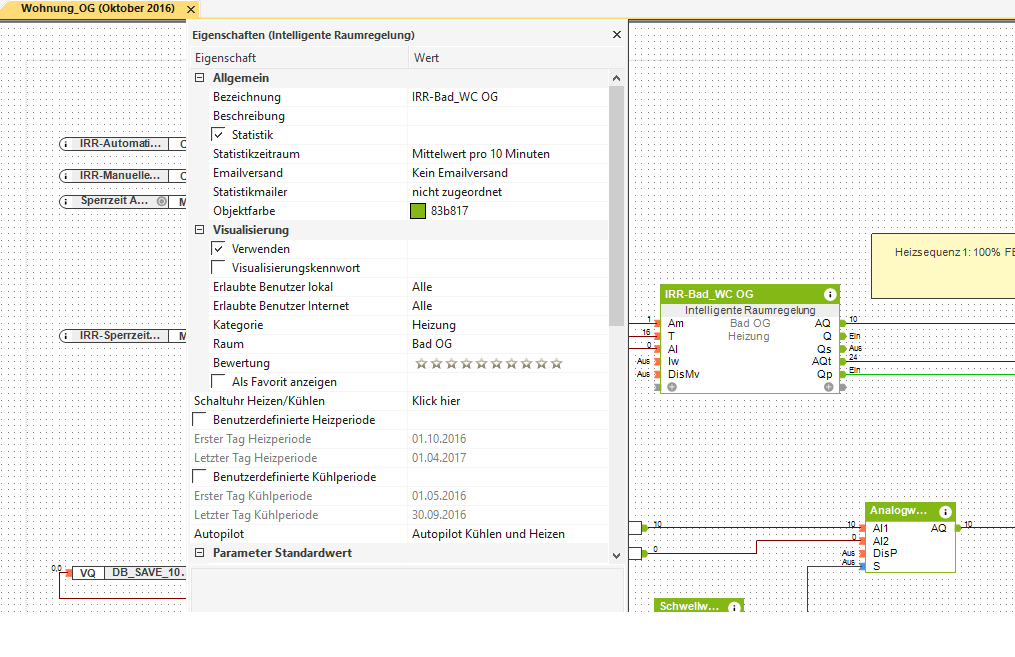
Task: Collapse the Visualisierung section
Action: 199,230
